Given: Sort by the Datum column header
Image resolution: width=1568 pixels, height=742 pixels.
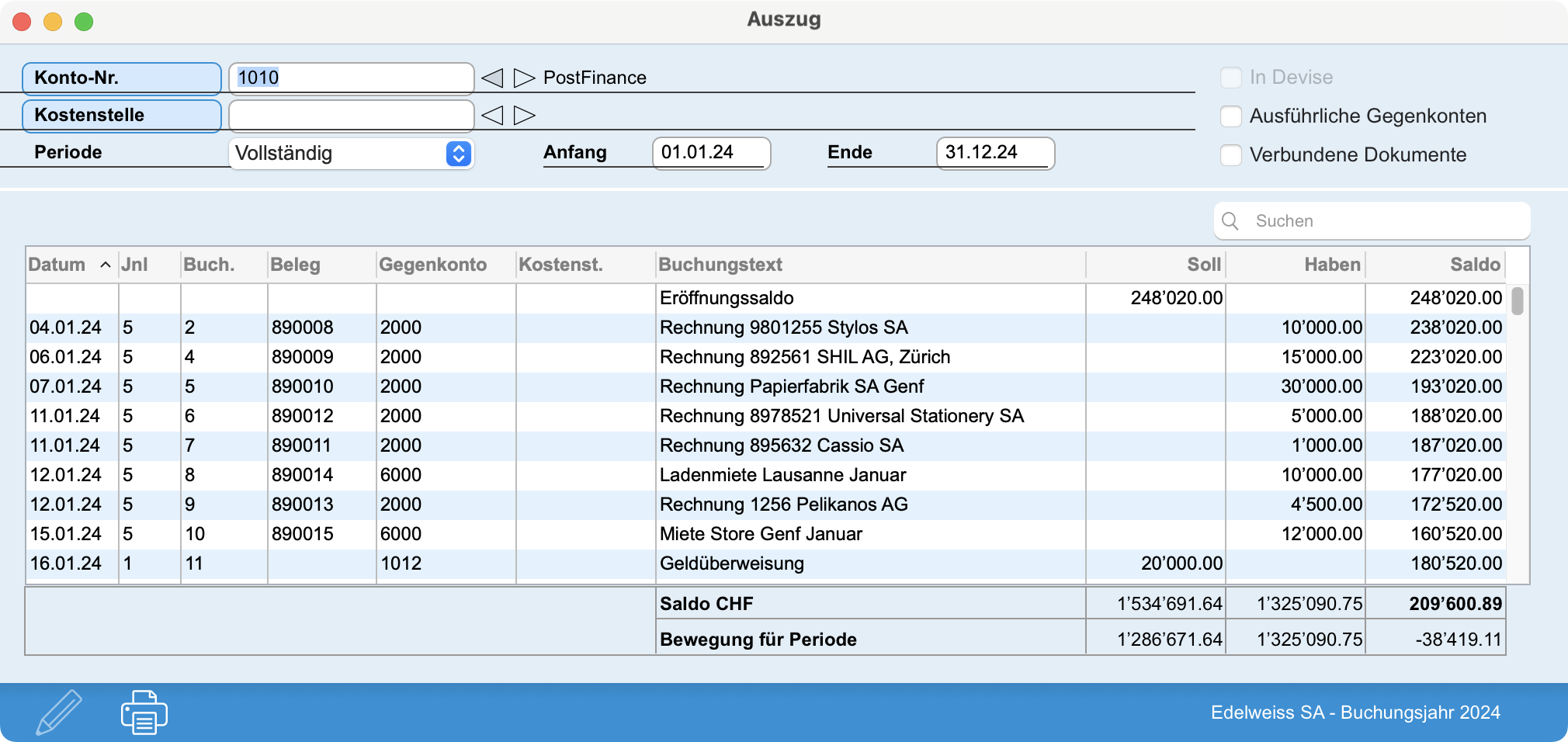Looking at the screenshot, I should tap(71, 265).
